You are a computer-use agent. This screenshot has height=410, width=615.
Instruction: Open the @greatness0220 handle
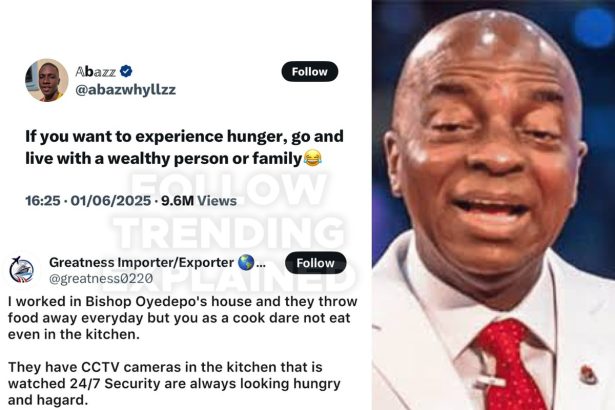[101, 279]
